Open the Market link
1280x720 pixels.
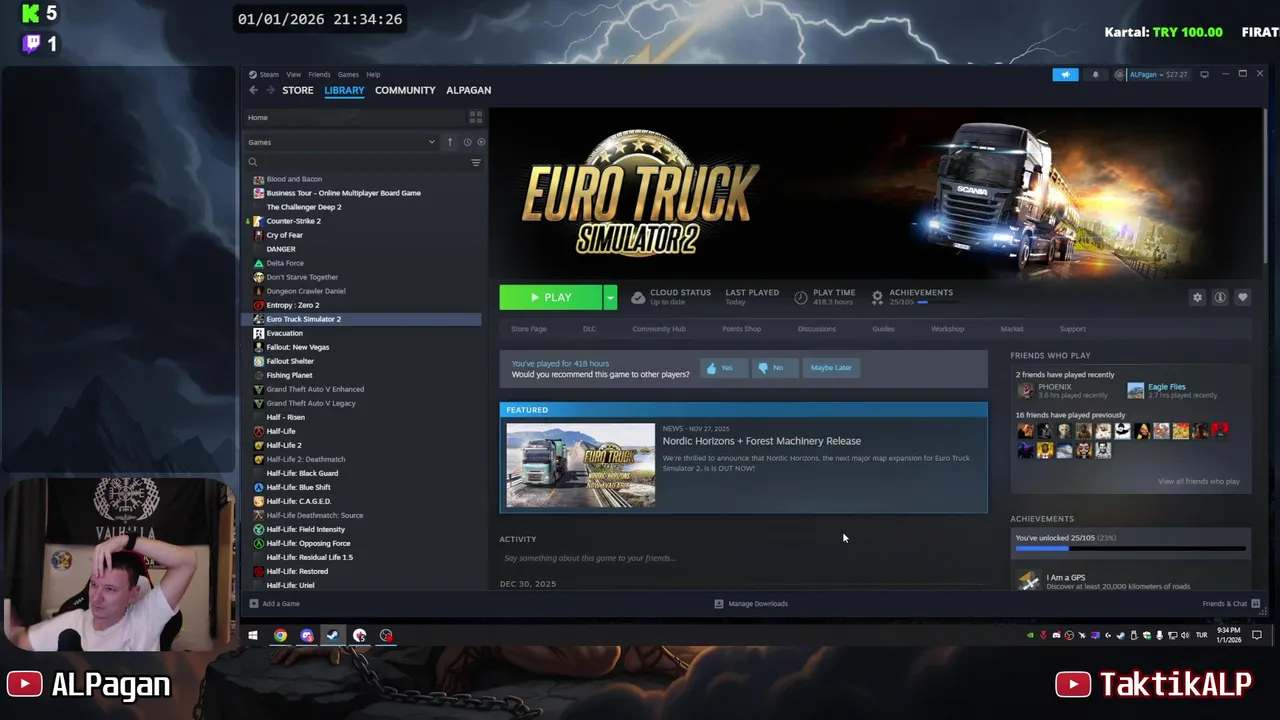(x=1012, y=329)
